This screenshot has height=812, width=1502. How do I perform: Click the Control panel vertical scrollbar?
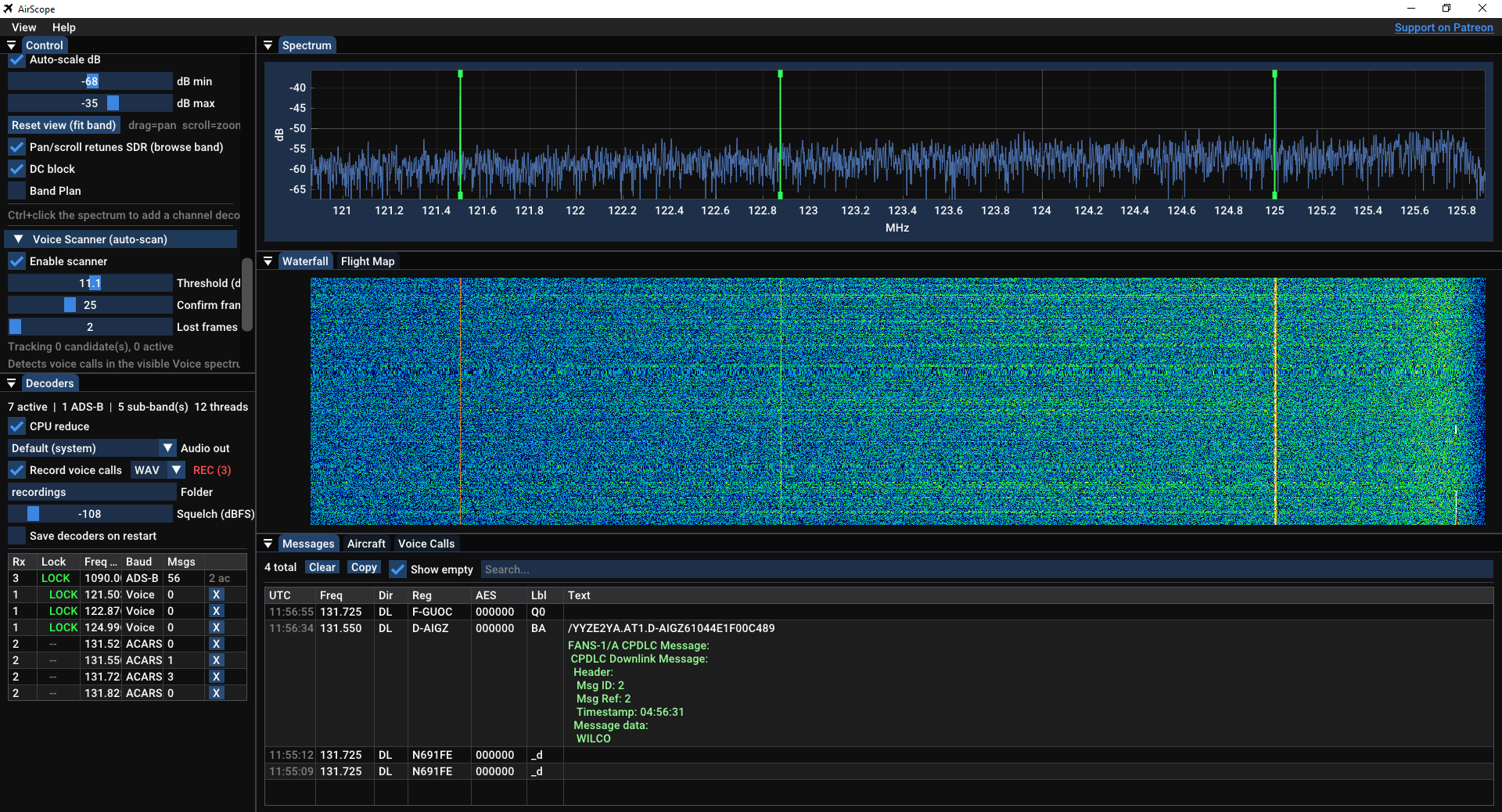247,294
